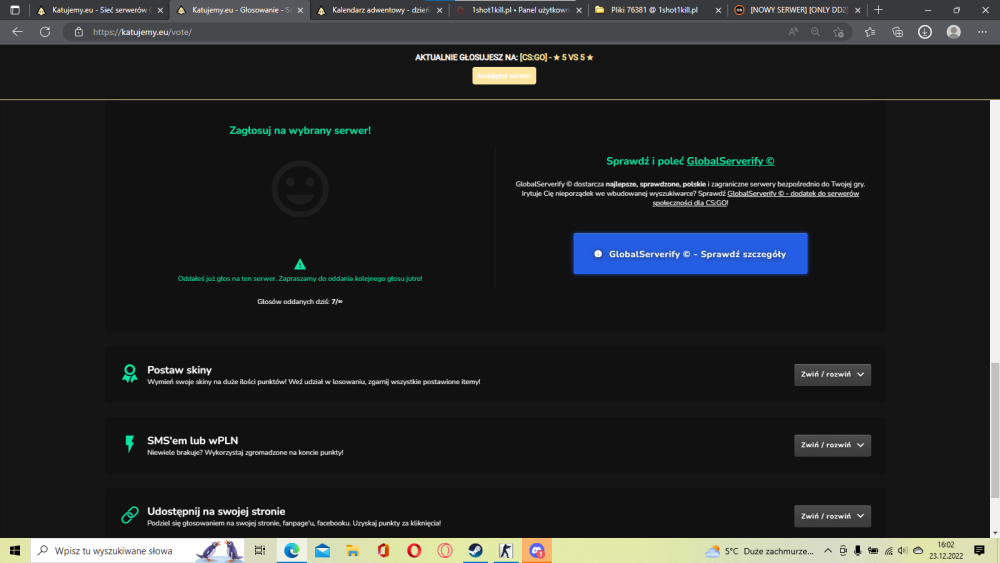Open a new browser tab
This screenshot has width=1000, height=563.
(x=878, y=10)
